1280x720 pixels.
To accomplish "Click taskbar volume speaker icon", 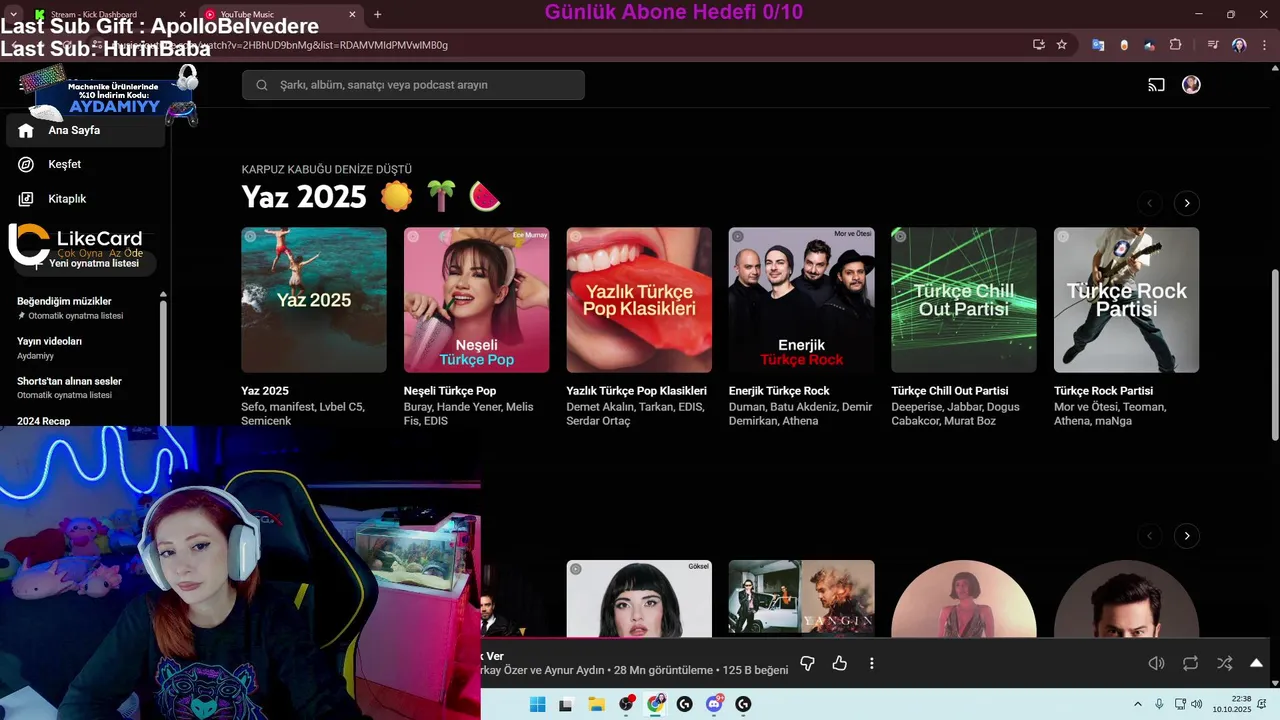I will [1198, 704].
